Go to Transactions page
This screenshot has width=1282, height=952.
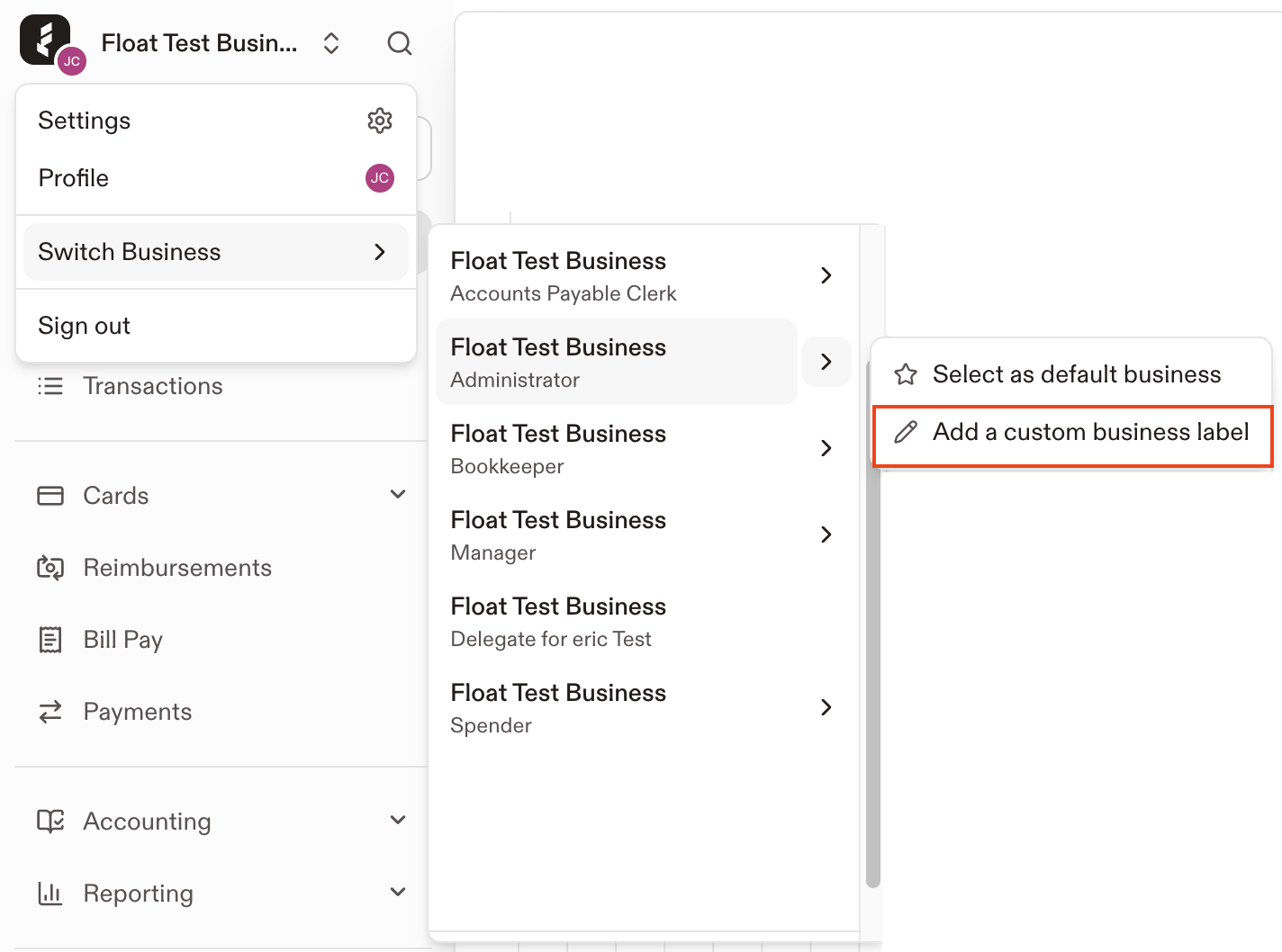[153, 386]
